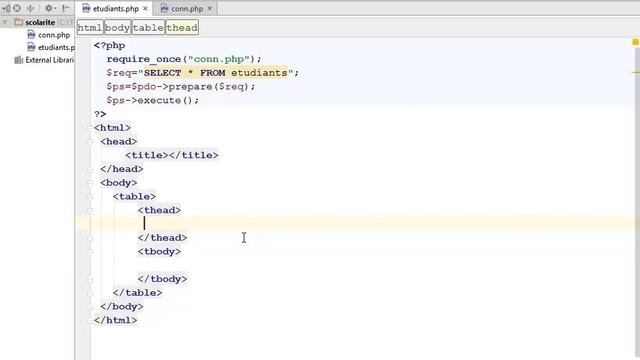
Task: Select the html breadcrumb
Action: click(x=90, y=27)
